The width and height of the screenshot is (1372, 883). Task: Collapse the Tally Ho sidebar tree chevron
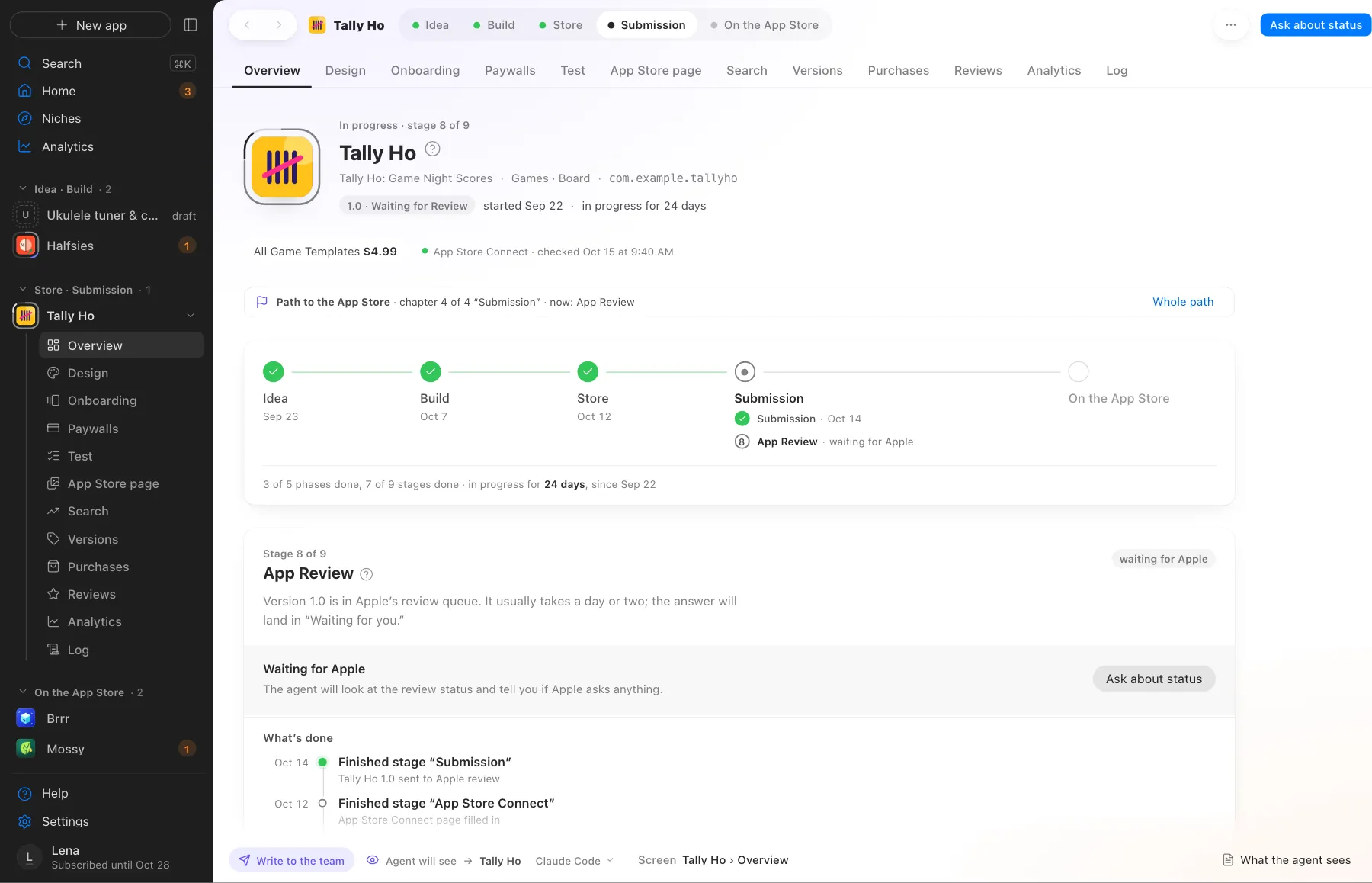point(191,316)
